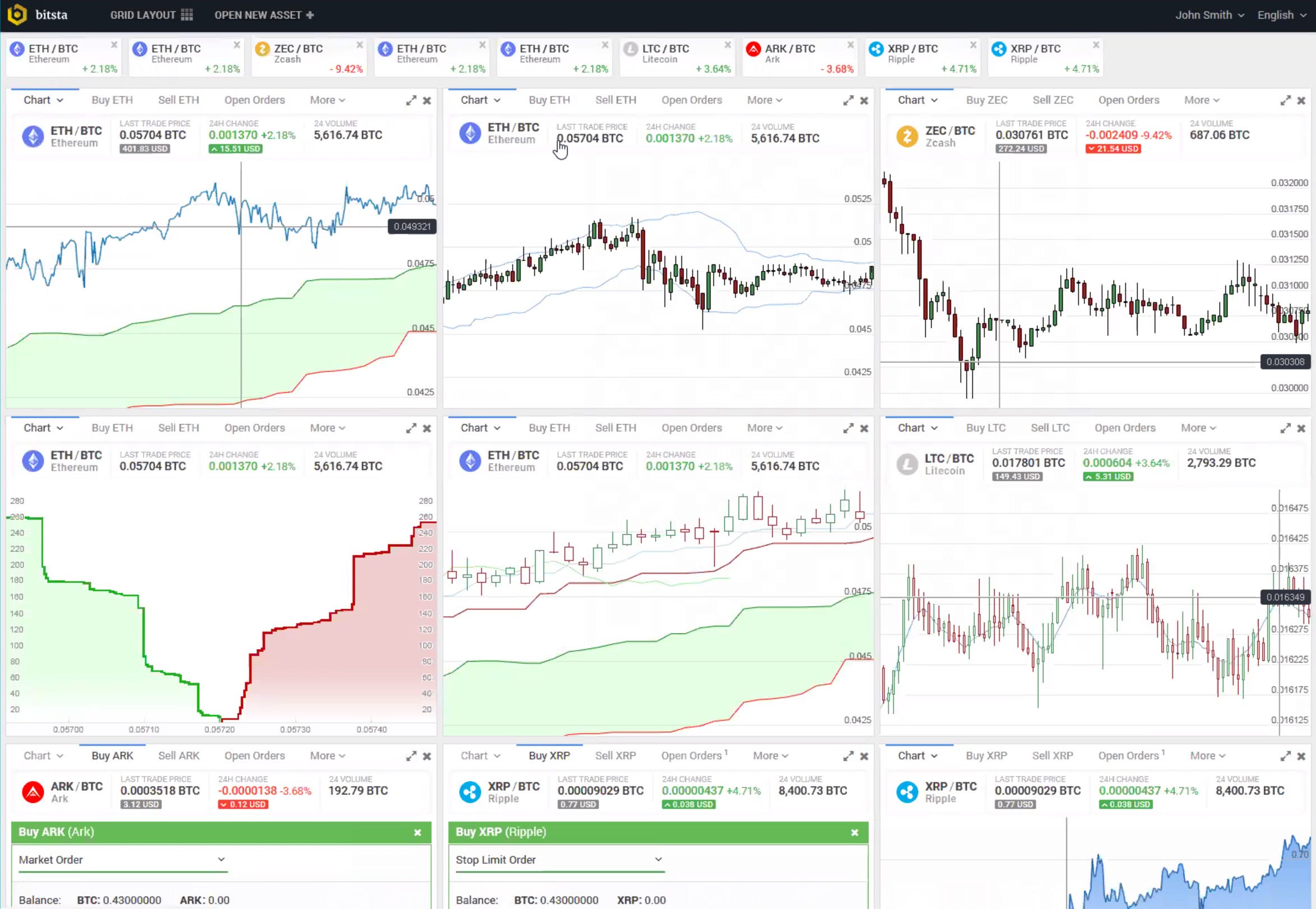Dismiss the green Buy ARK (Ark) form

418,833
